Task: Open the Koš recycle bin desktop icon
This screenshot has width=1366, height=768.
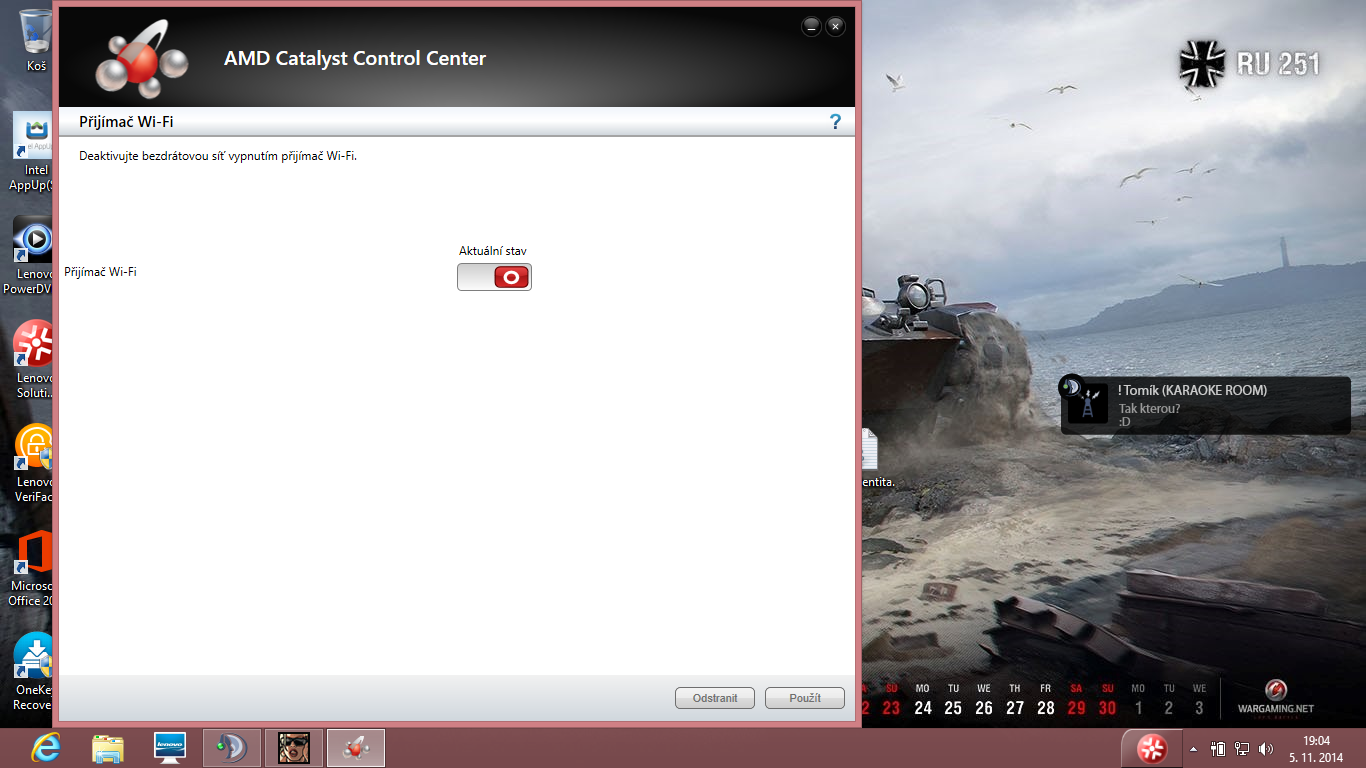Action: coord(36,41)
